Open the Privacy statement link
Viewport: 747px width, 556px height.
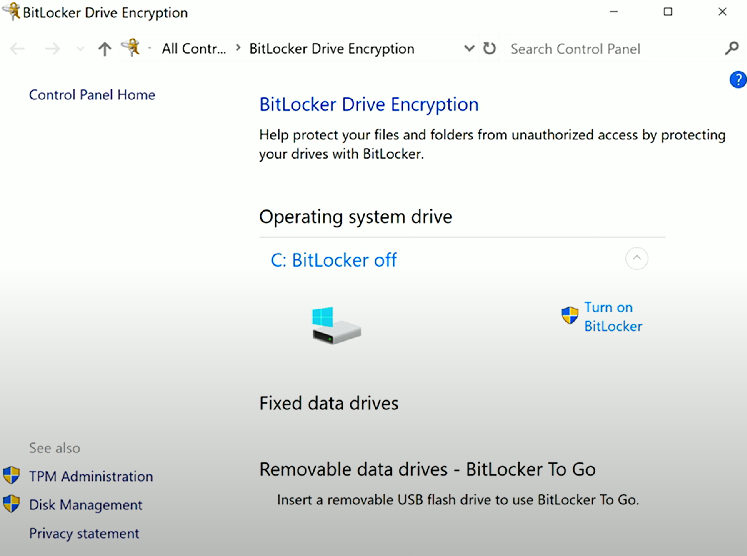(x=84, y=533)
